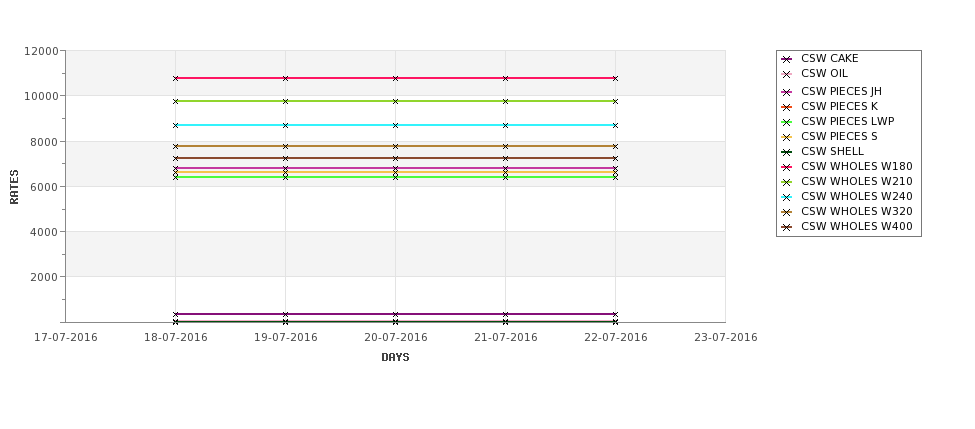This screenshot has height=429, width=975.
Task: Click the 12000 tick label on RATES axis
Action: coord(41,51)
